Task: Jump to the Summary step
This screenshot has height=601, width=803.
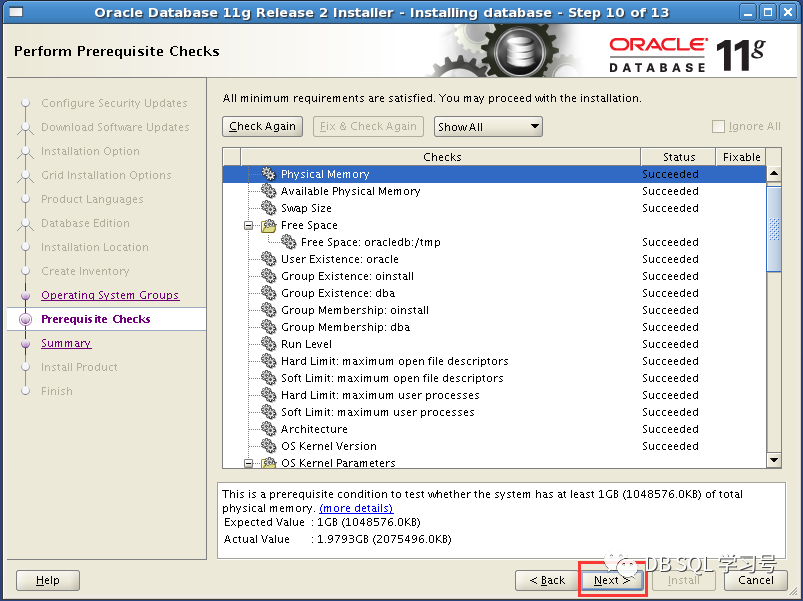Action: [66, 343]
